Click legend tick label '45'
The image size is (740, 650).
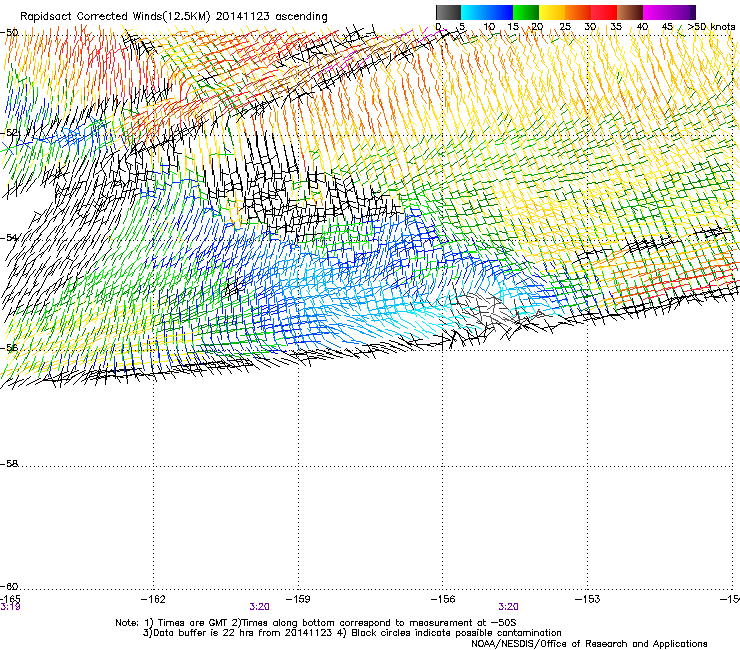(x=667, y=27)
